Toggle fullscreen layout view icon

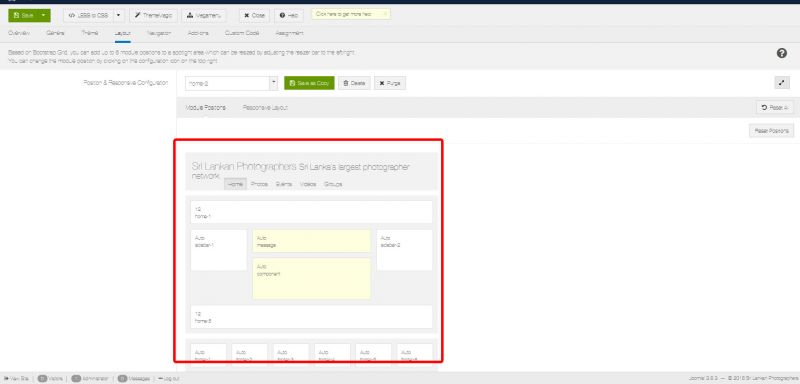782,83
